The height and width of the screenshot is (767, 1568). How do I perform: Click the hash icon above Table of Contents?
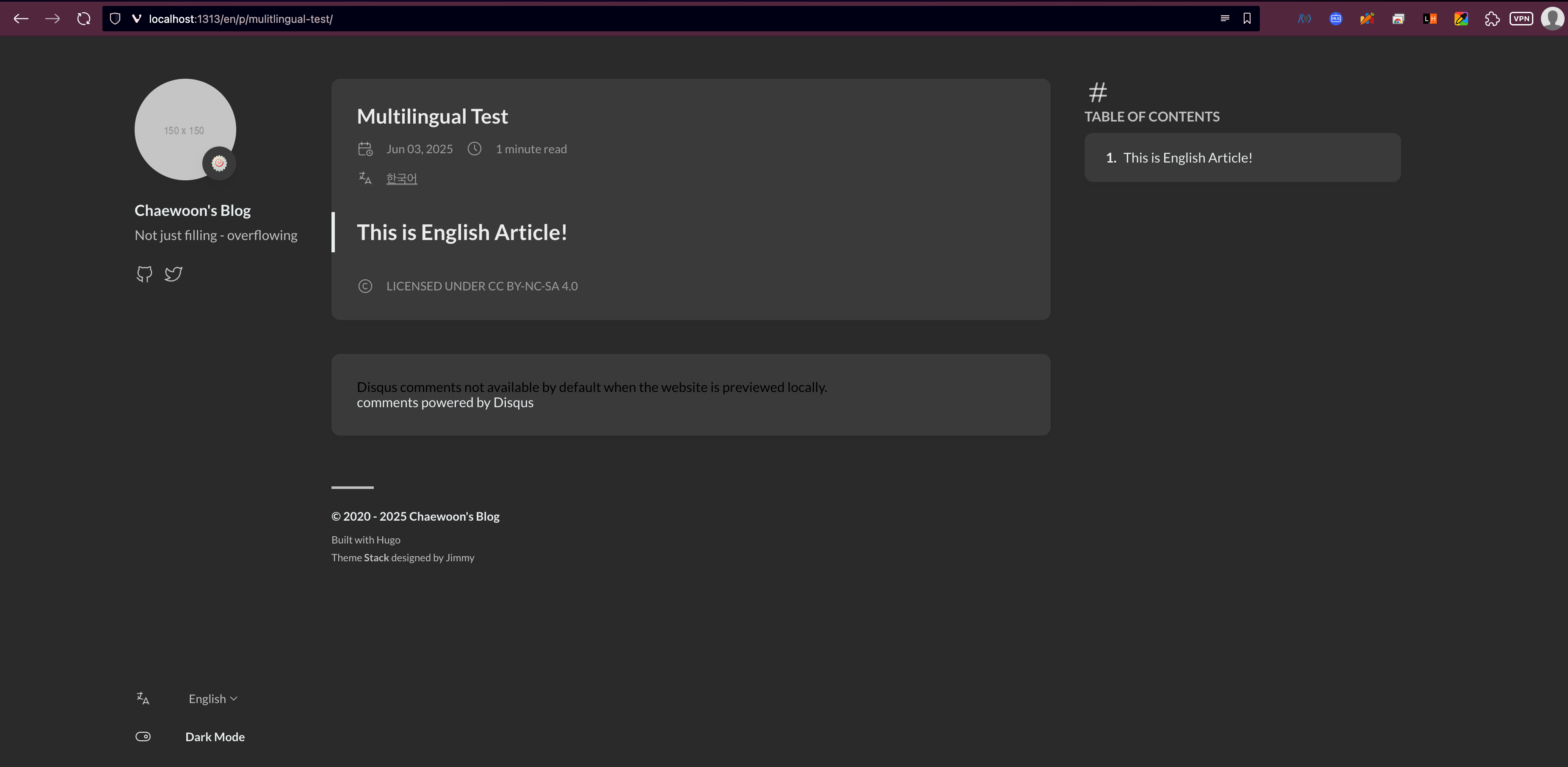click(1098, 92)
